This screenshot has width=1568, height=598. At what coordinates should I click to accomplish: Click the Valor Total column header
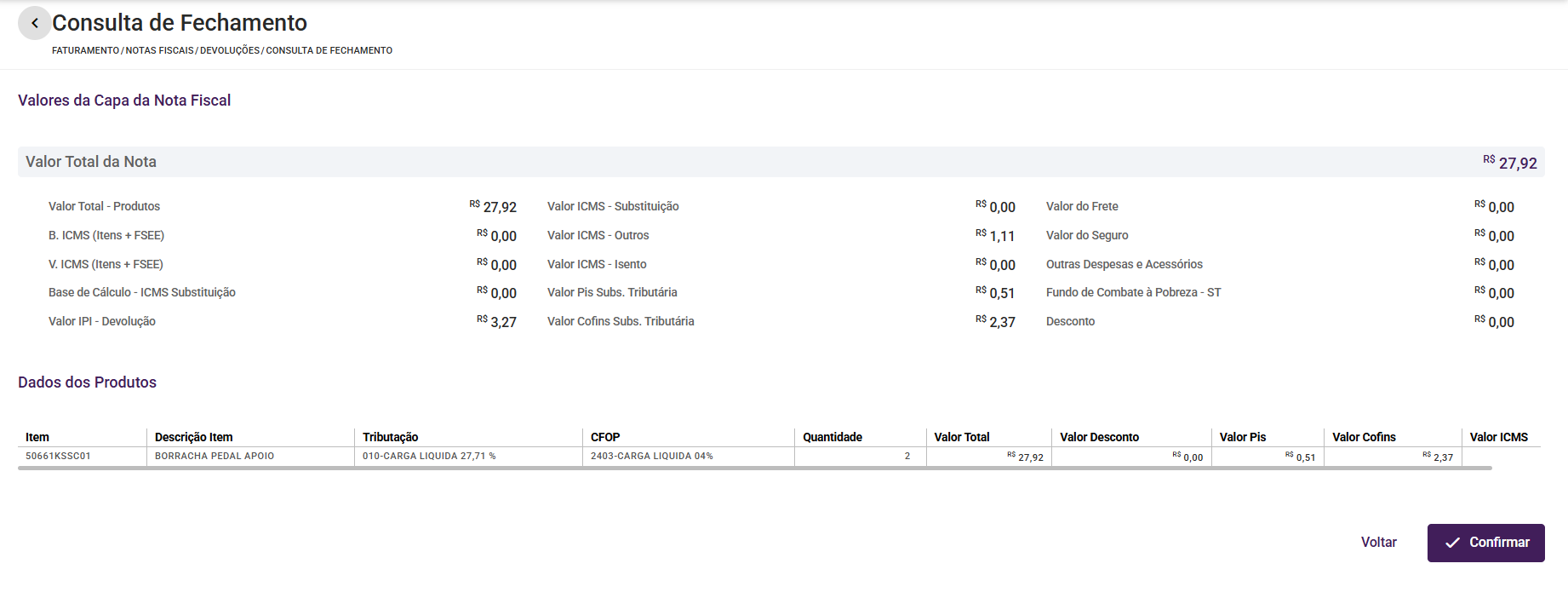(x=962, y=437)
